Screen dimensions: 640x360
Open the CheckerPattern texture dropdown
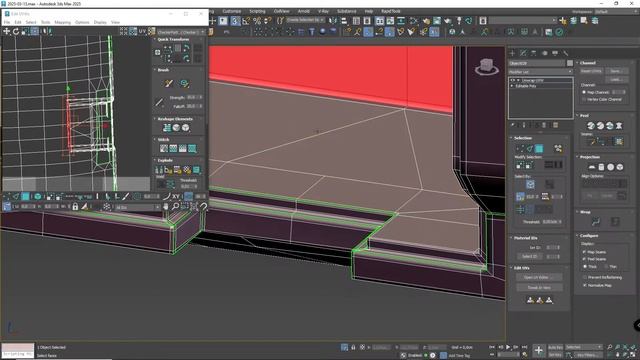point(181,32)
